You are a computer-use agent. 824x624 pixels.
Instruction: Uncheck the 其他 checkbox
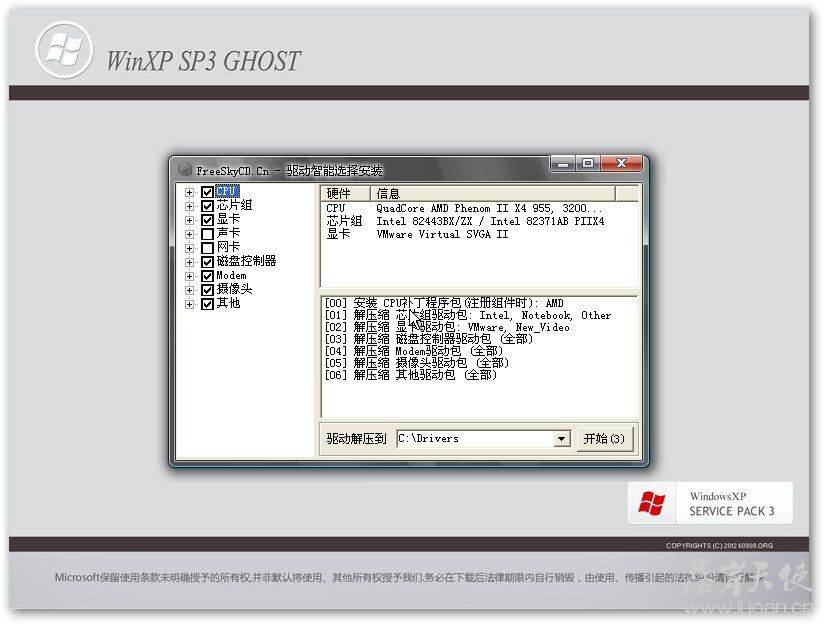tap(207, 304)
